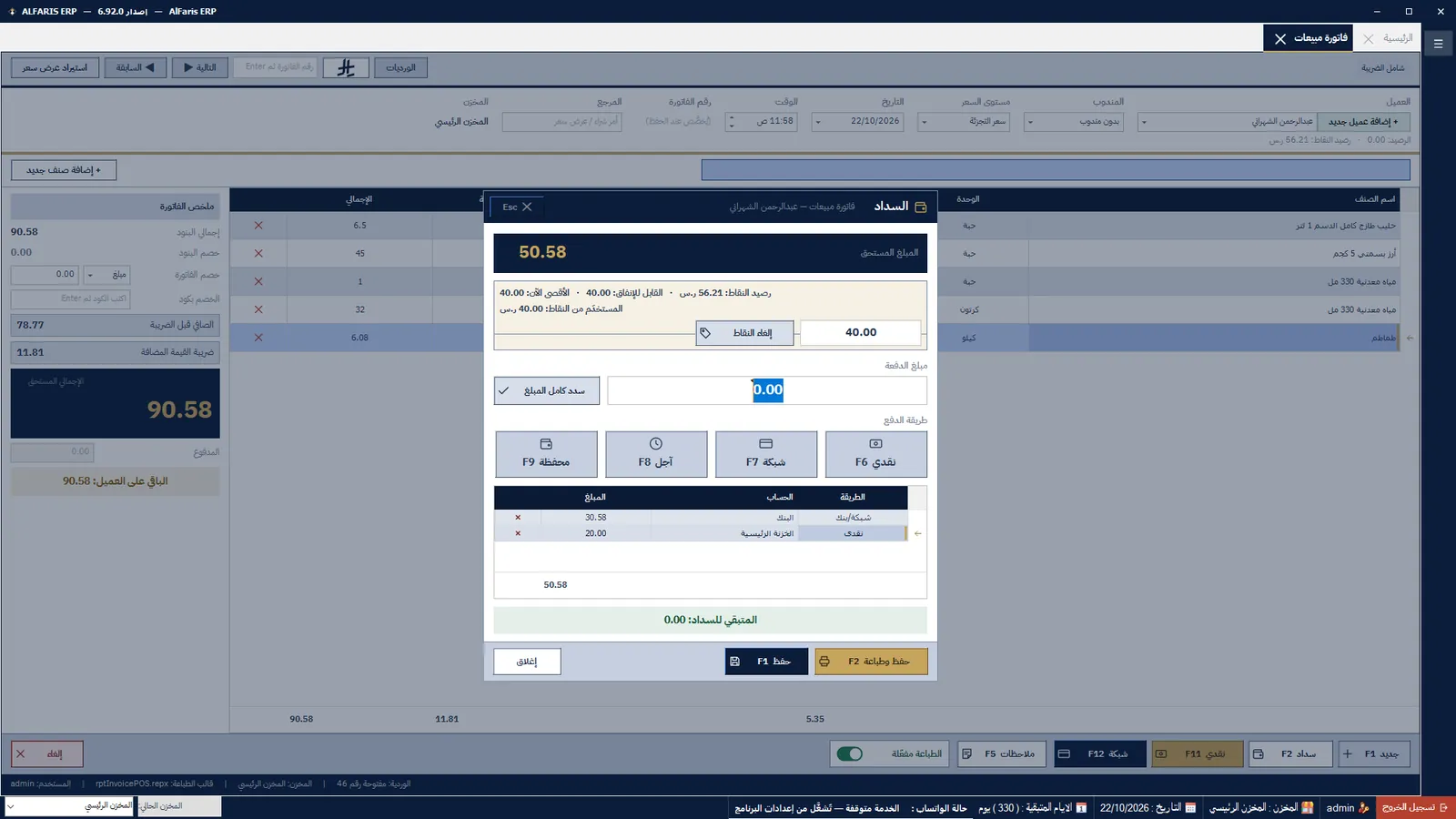Delete the invoice row totaling 32
Image resolution: width=1456 pixels, height=819 pixels.
coord(258,309)
